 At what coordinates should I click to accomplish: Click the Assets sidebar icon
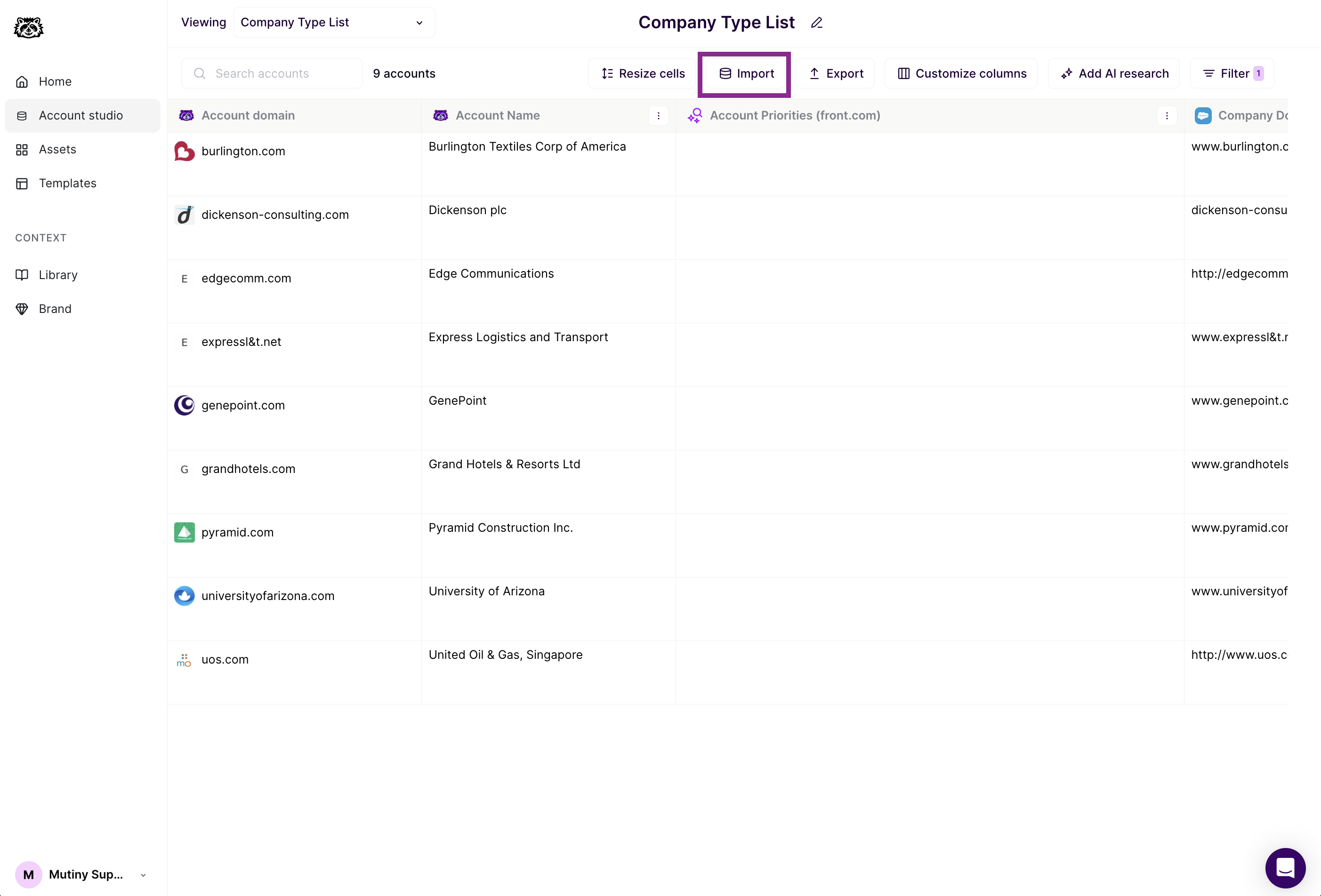pyautogui.click(x=22, y=149)
